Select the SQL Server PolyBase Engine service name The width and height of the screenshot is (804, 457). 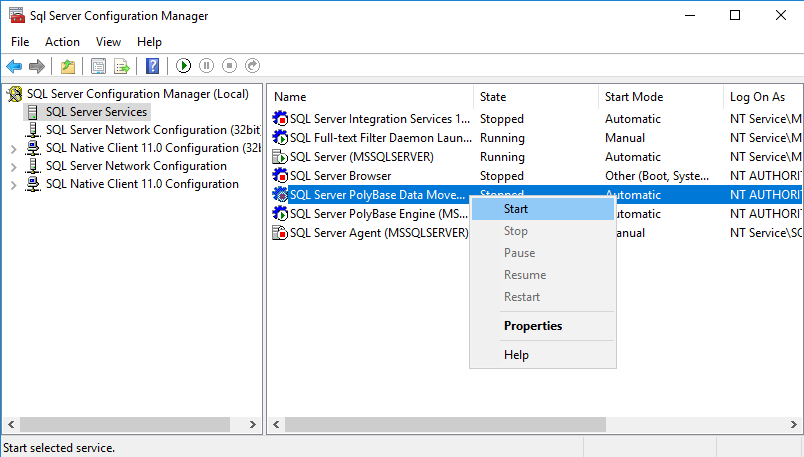(x=379, y=213)
